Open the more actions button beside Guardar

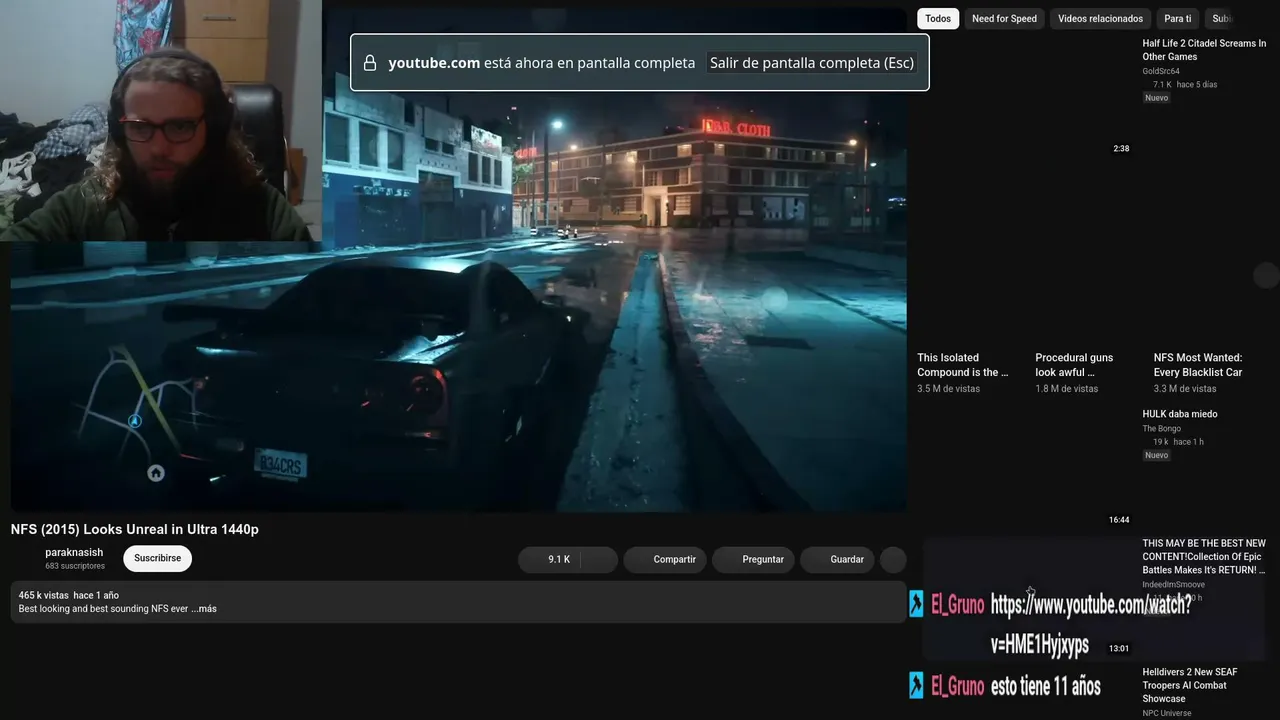893,560
